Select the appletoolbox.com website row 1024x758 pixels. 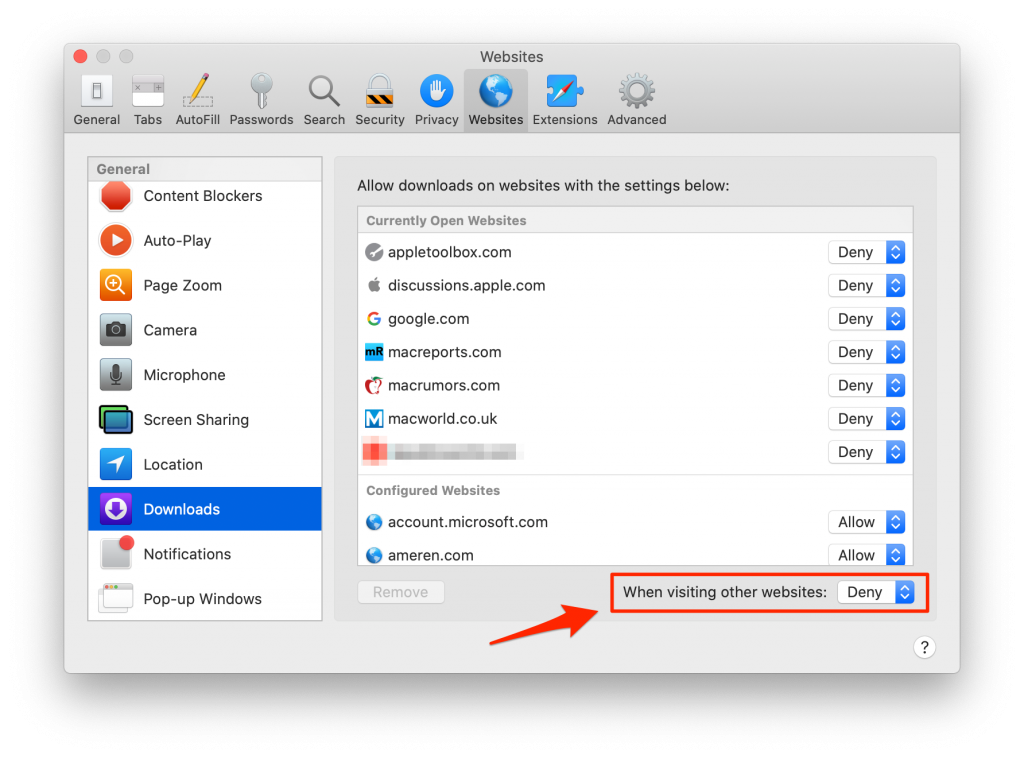(635, 252)
